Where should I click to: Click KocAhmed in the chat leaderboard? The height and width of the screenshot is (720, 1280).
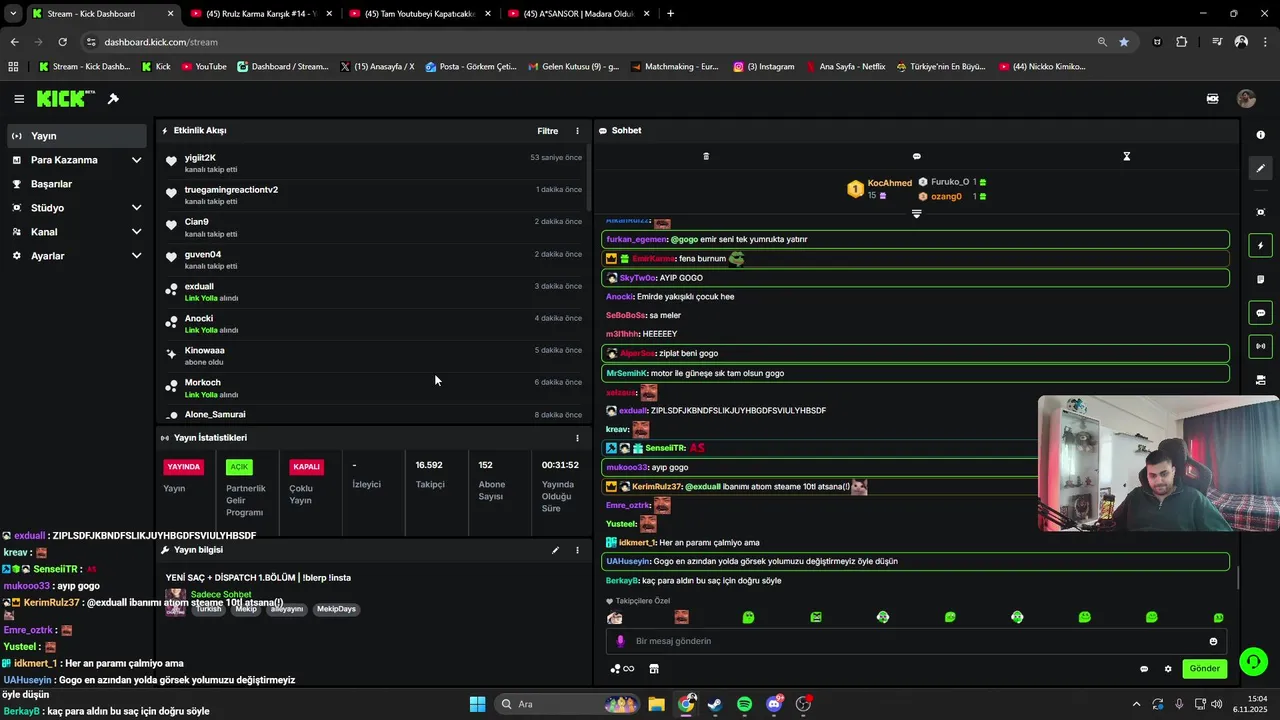click(889, 183)
